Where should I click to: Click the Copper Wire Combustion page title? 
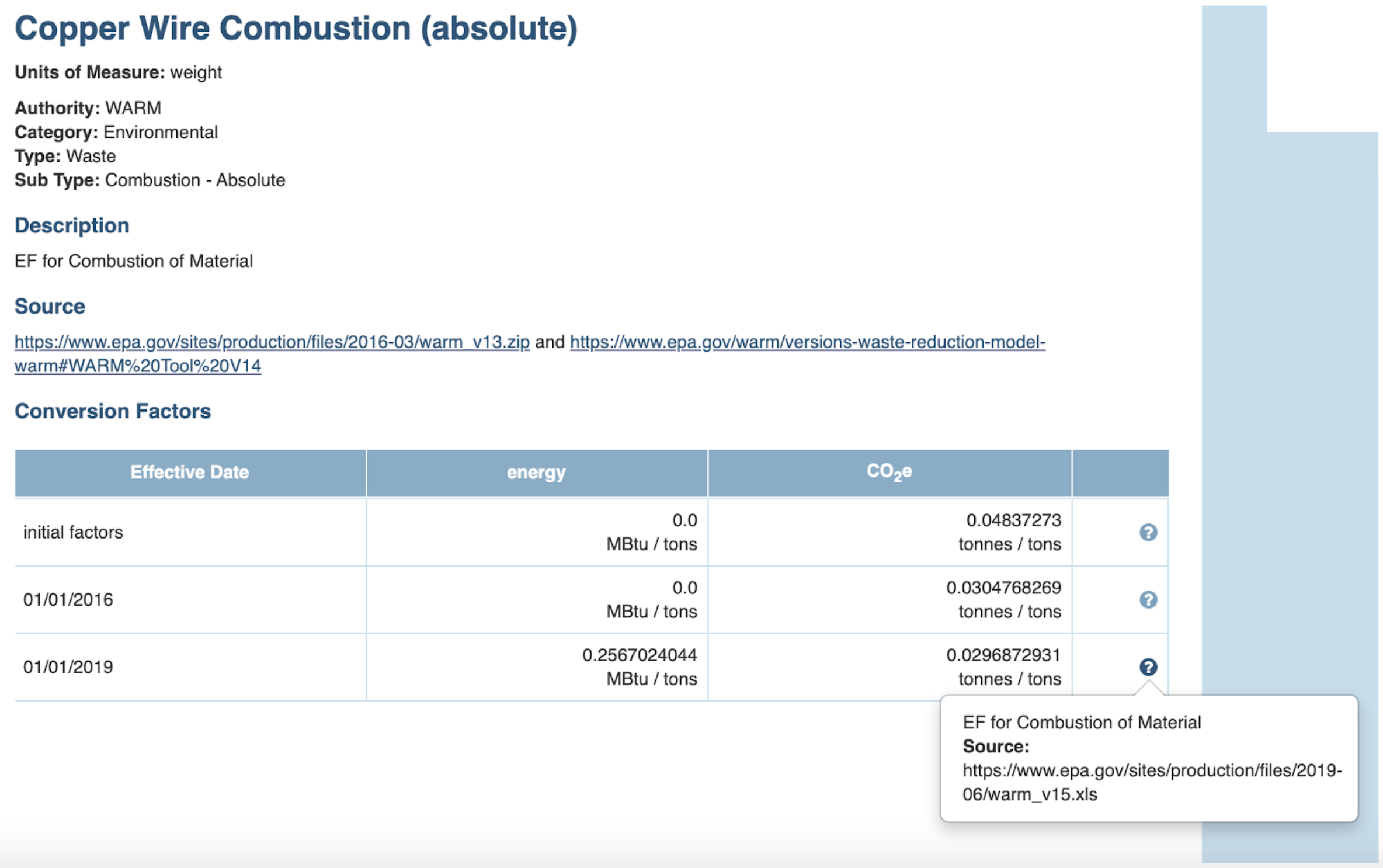click(x=296, y=28)
